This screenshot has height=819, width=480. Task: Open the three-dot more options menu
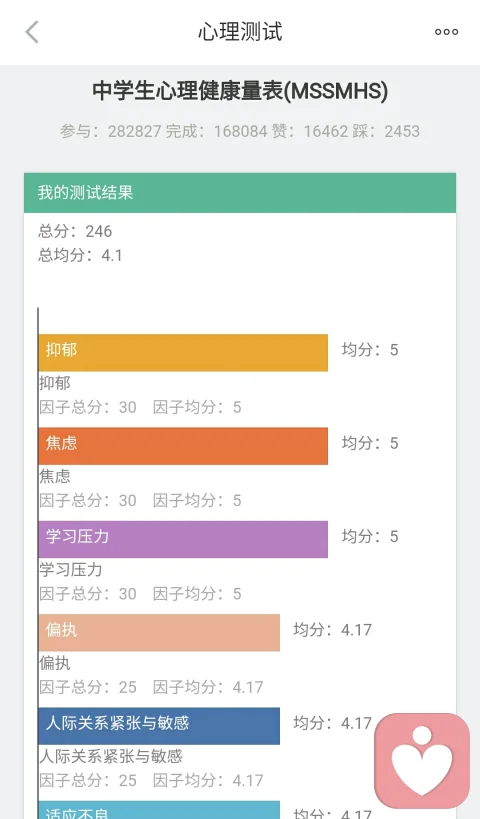coord(447,32)
